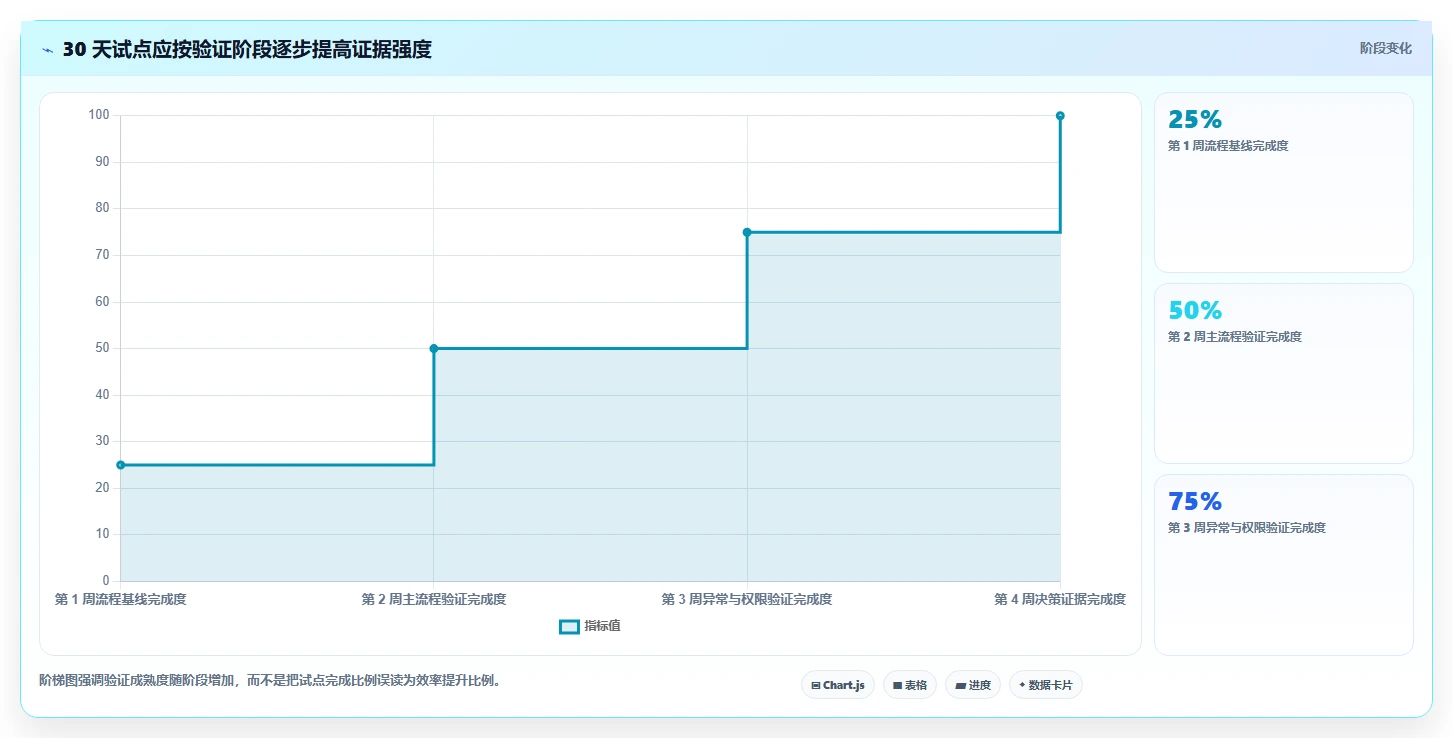Click card caption 第 2 周主流程验证完成度
The width and height of the screenshot is (1453, 738).
(x=1235, y=337)
